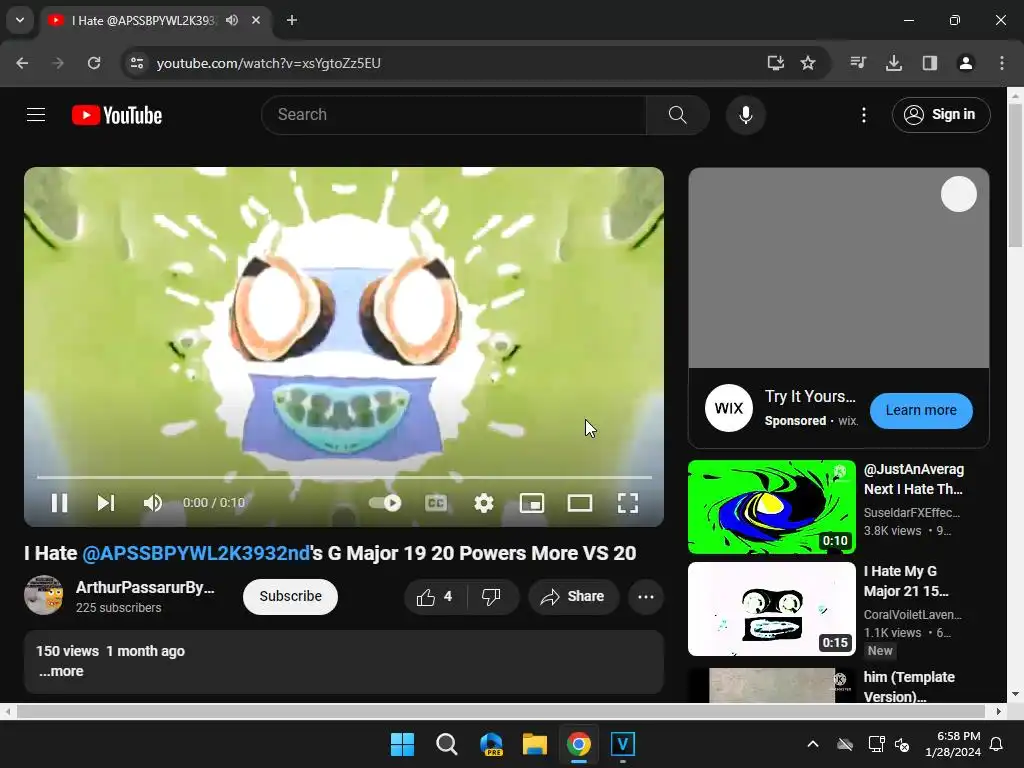Open @APSSBPYWL2K3932nd mention link in title
This screenshot has width=1024, height=768.
(196, 553)
